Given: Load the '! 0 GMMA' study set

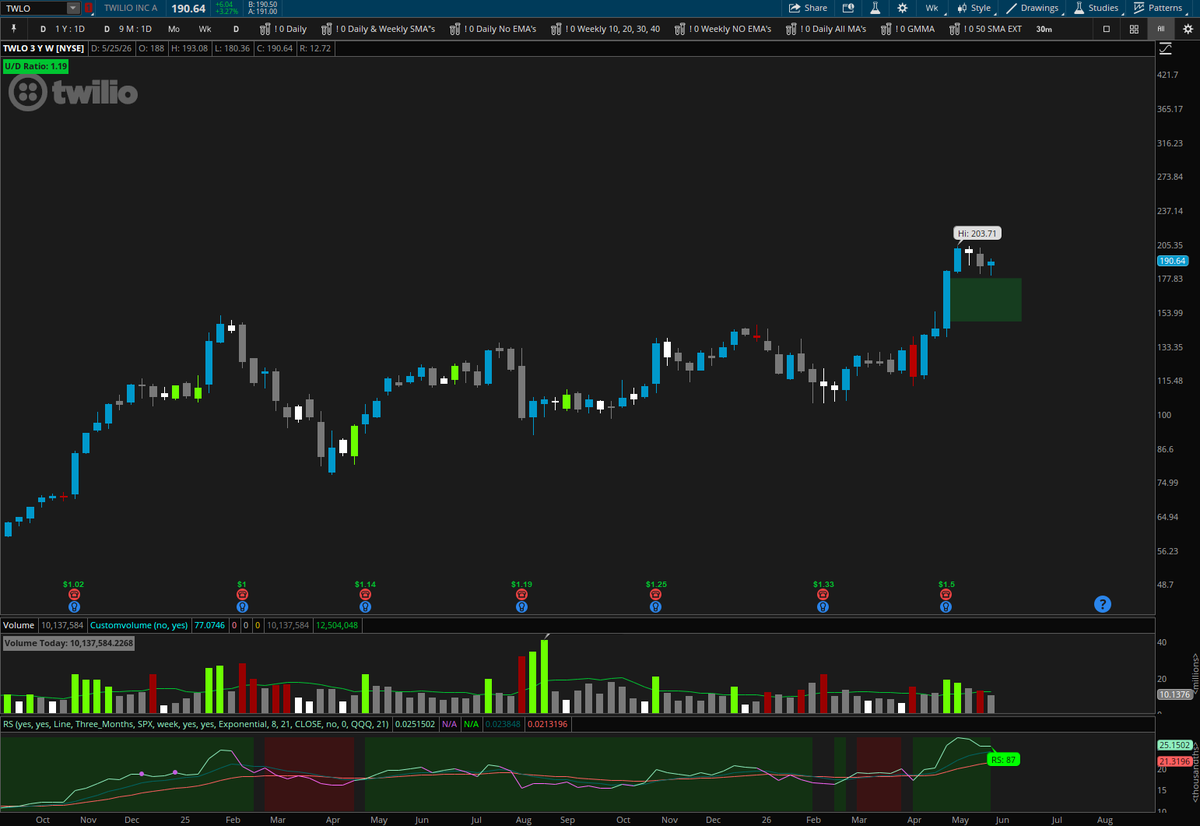Looking at the screenshot, I should click(910, 29).
